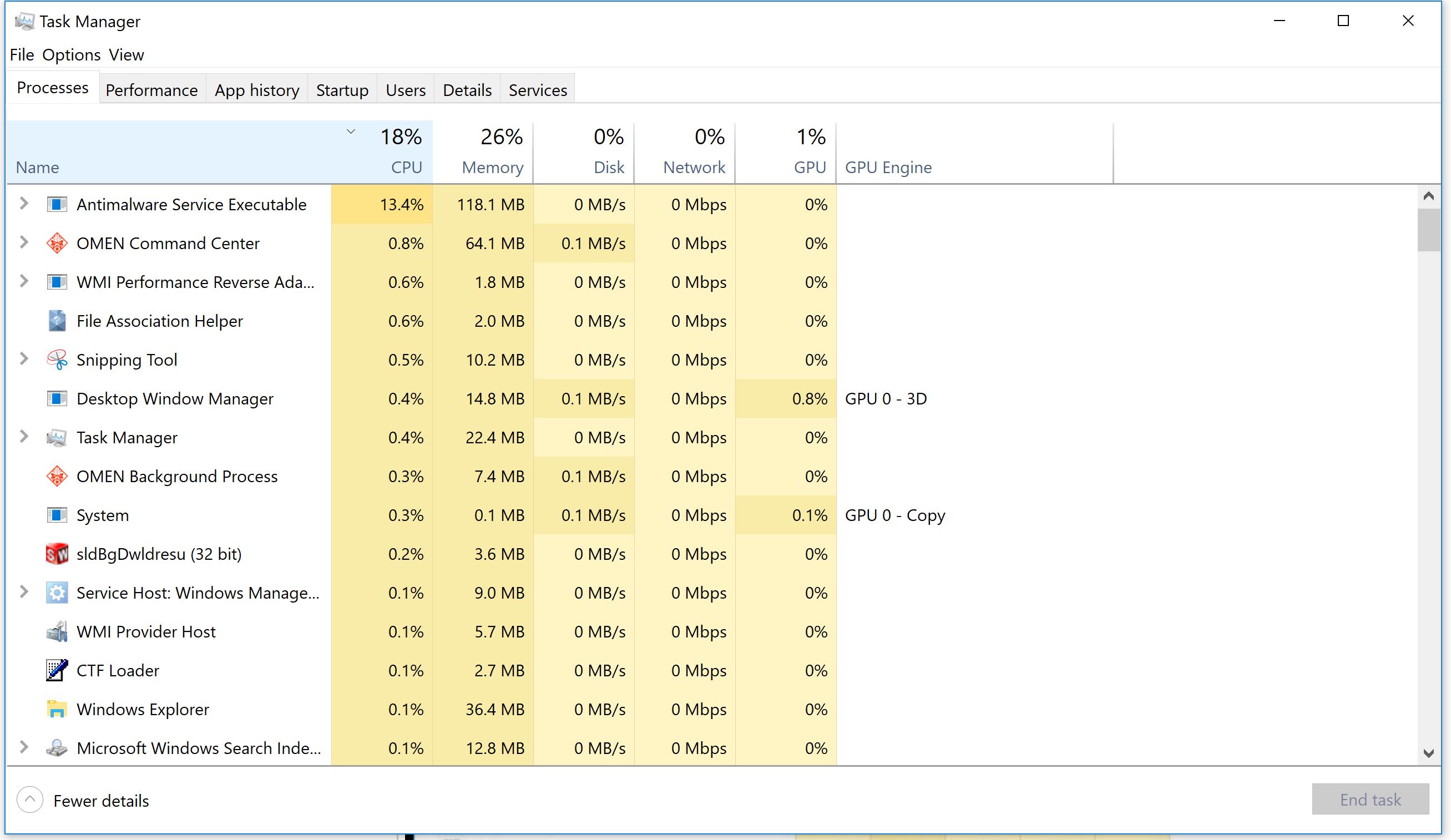
Task: Open the Startup tab
Action: pyautogui.click(x=342, y=90)
